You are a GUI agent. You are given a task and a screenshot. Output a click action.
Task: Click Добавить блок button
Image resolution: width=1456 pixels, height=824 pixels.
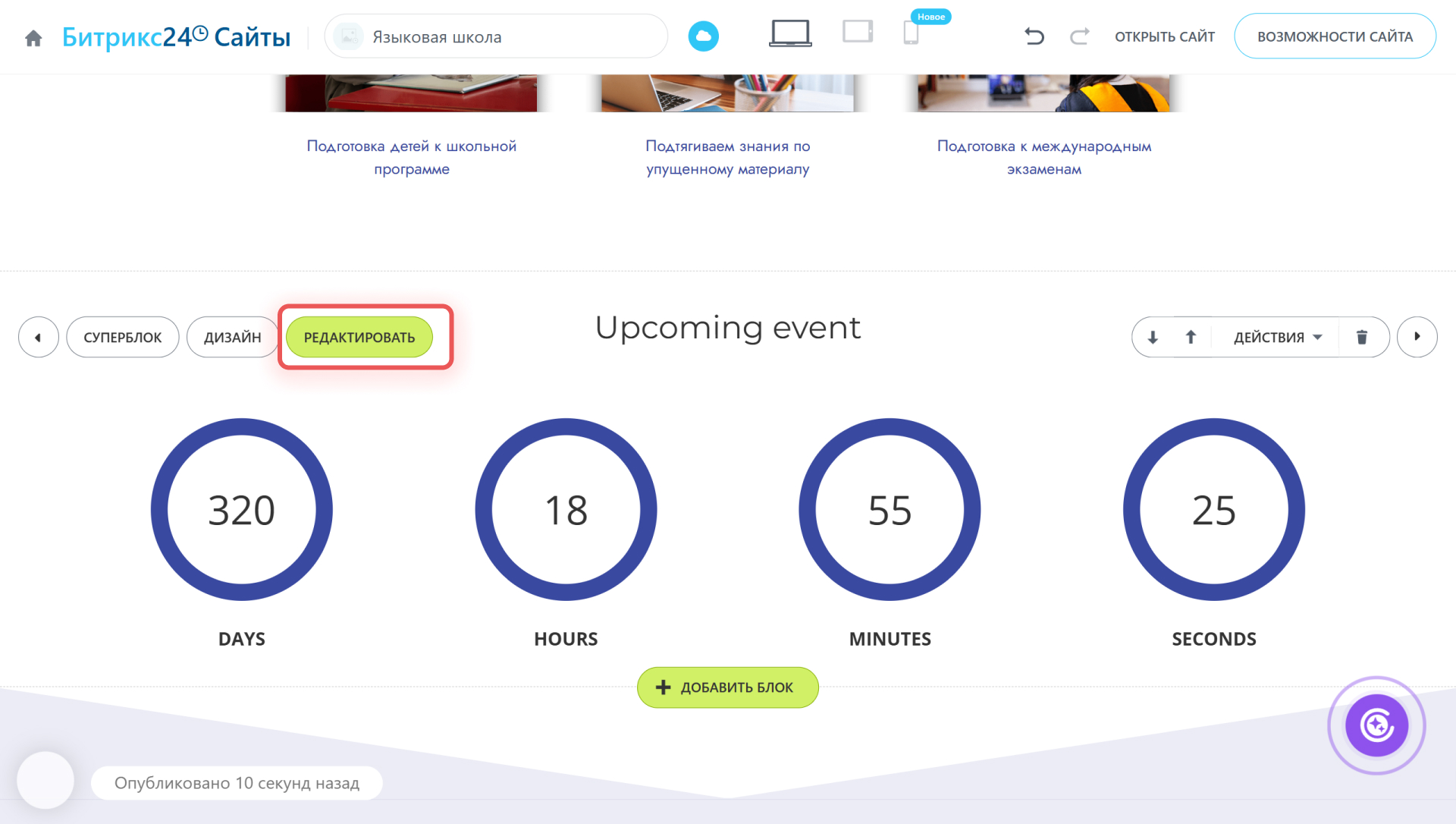coord(727,687)
